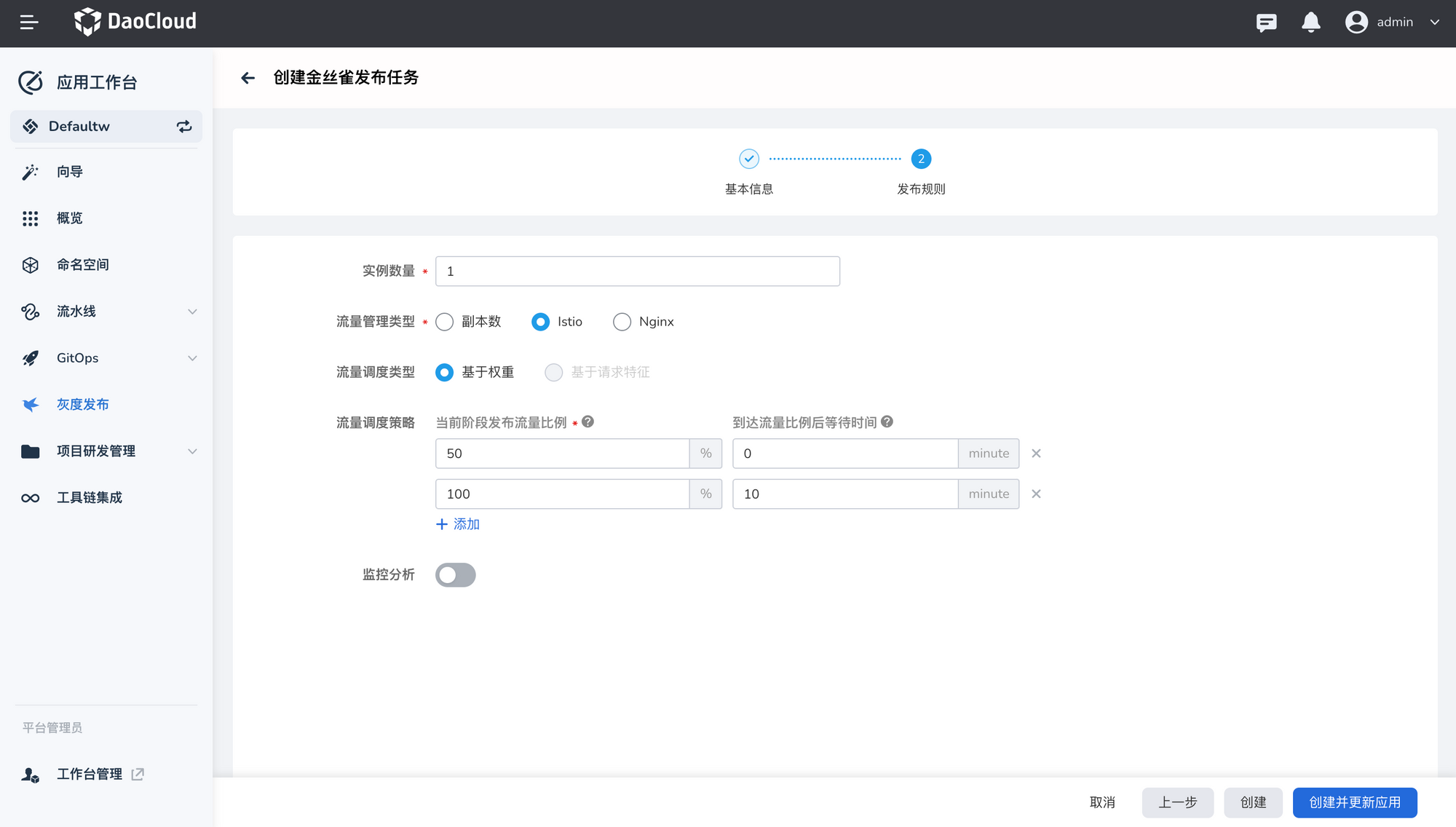The width and height of the screenshot is (1456, 827).
Task: Toggle the 监控分析 switch
Action: [456, 575]
